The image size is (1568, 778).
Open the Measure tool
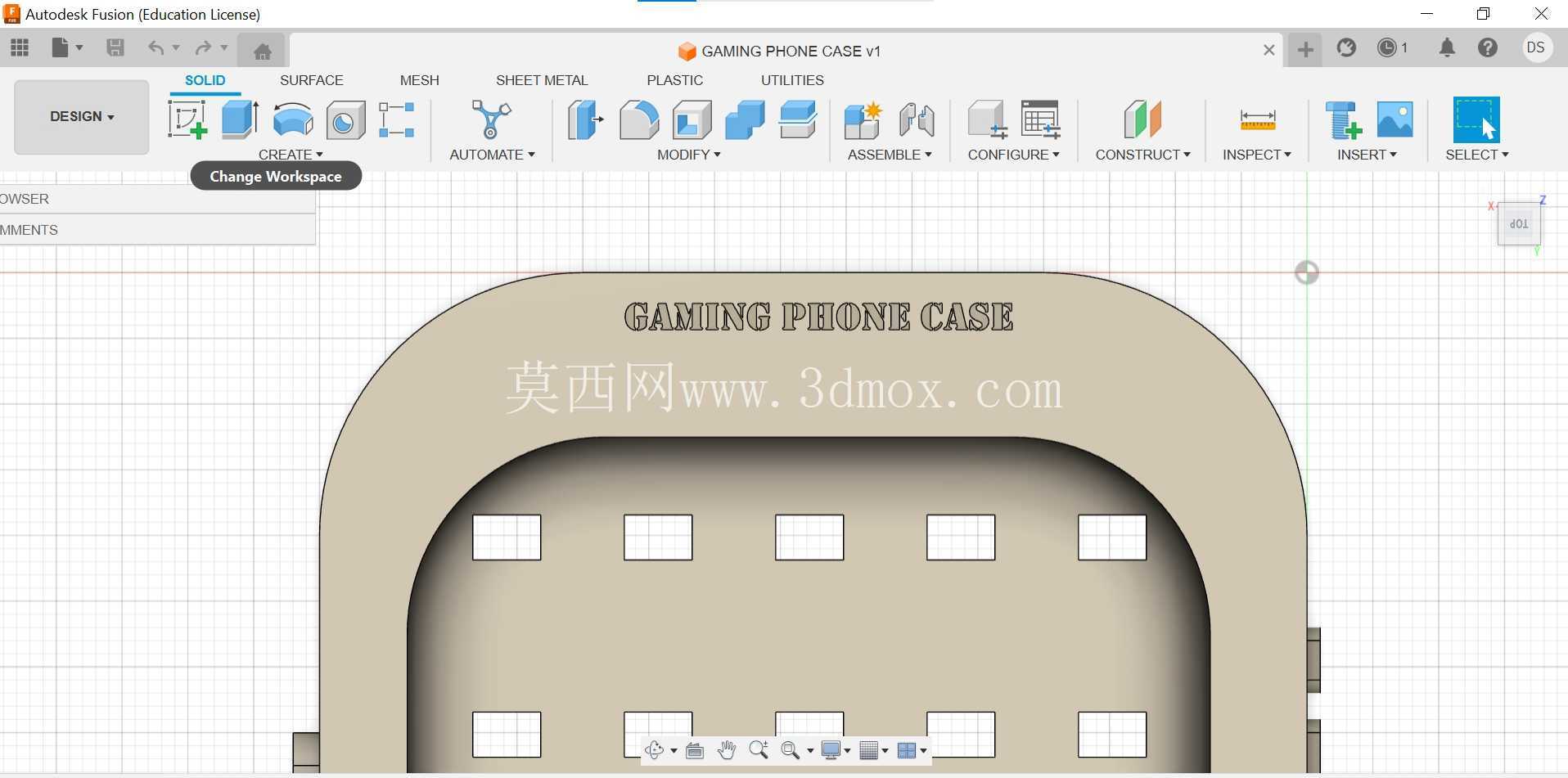click(1258, 119)
